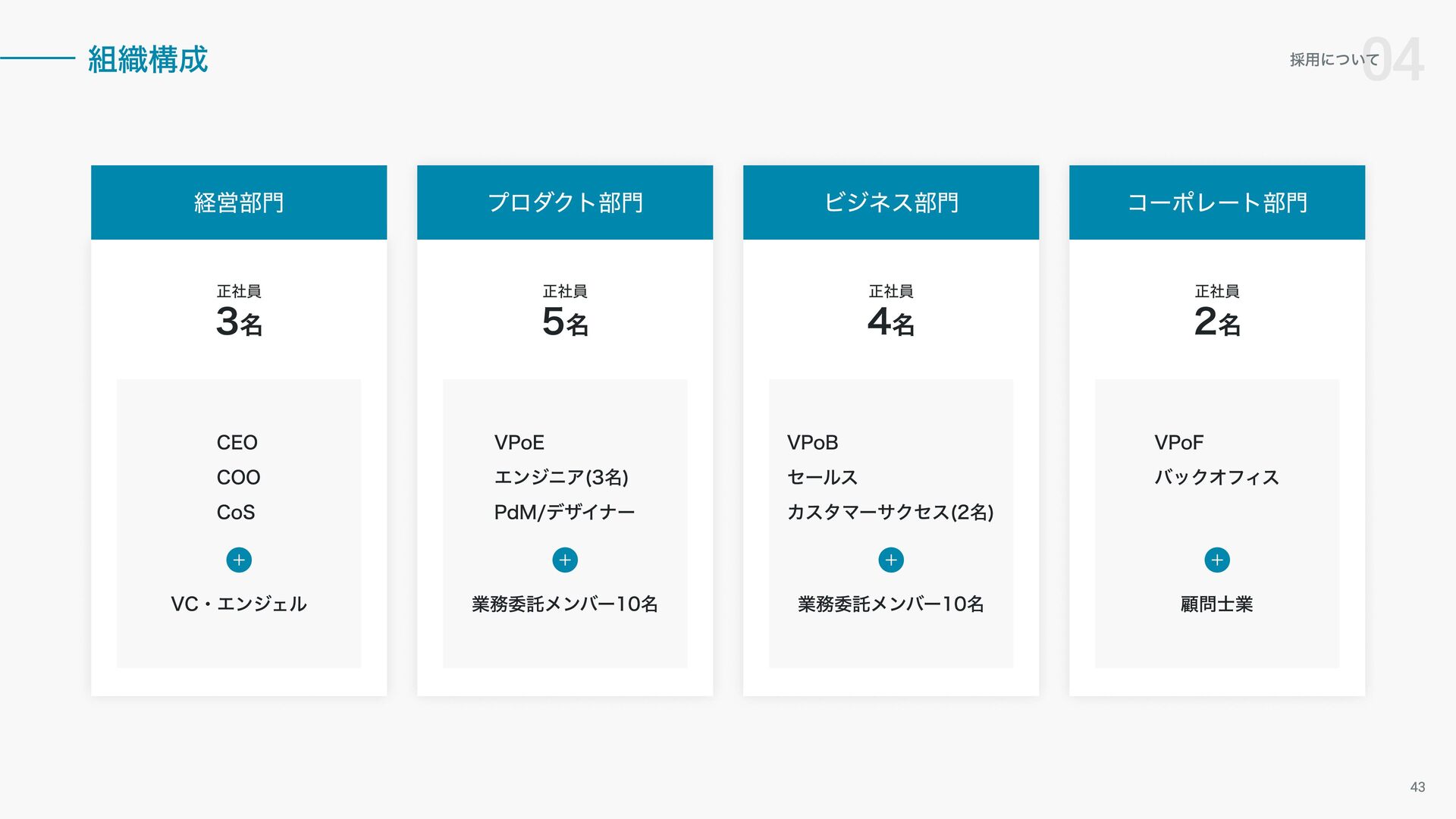The width and height of the screenshot is (1456, 819).
Task: Click the plus icon in the 経営部門 card
Action: [239, 560]
